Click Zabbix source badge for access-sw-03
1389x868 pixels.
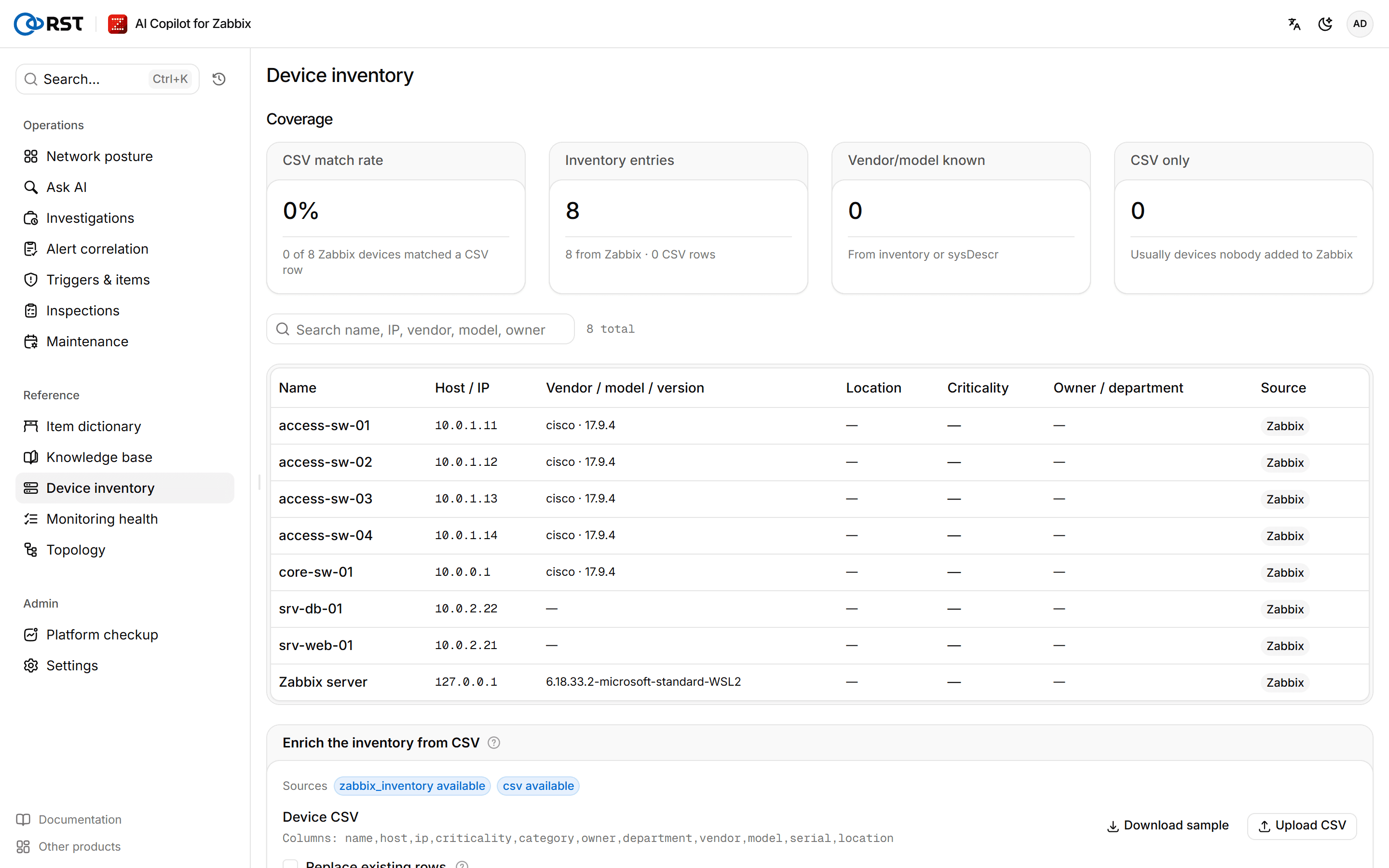(1284, 500)
